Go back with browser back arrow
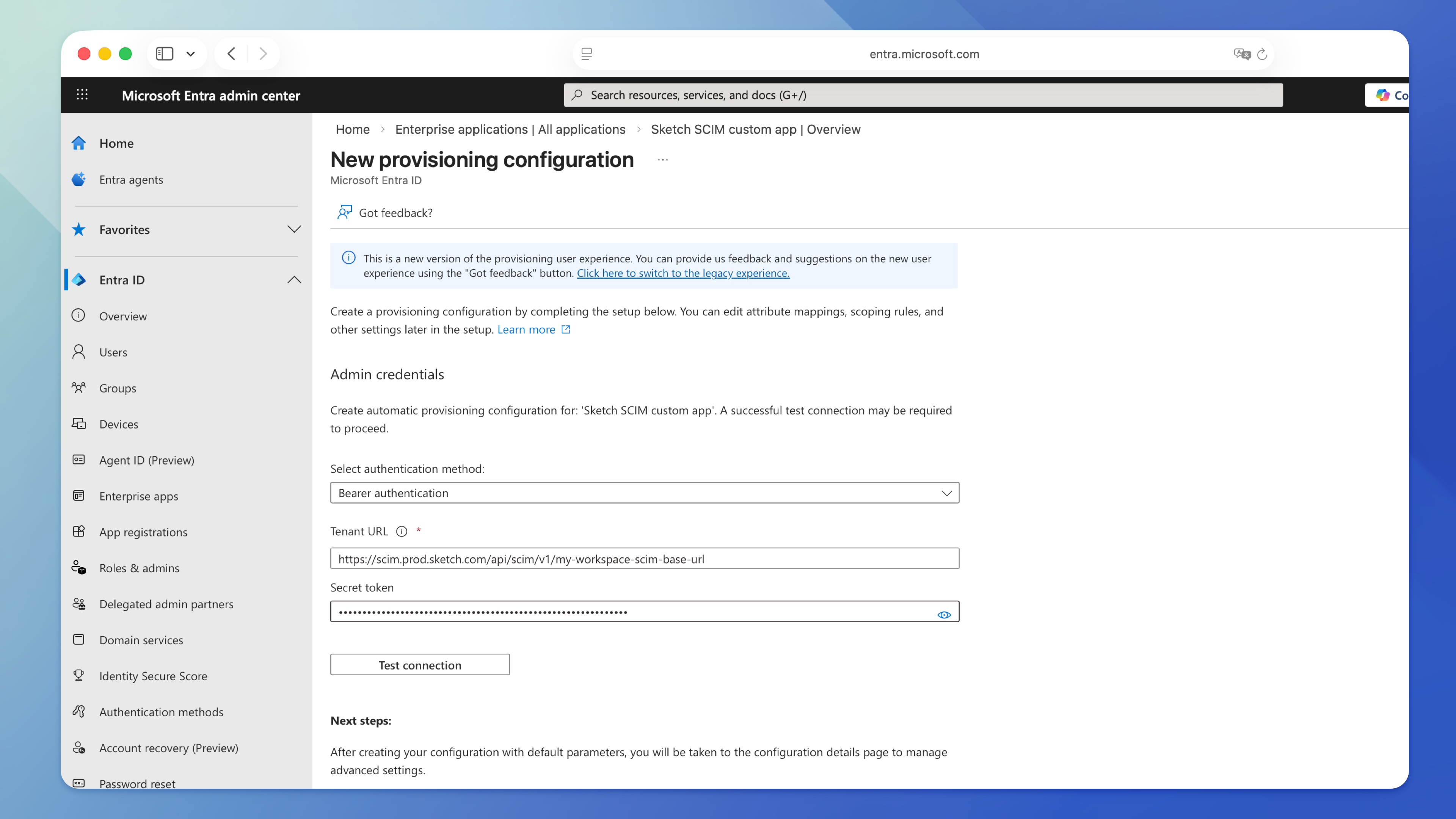This screenshot has height=819, width=1456. pos(231,54)
